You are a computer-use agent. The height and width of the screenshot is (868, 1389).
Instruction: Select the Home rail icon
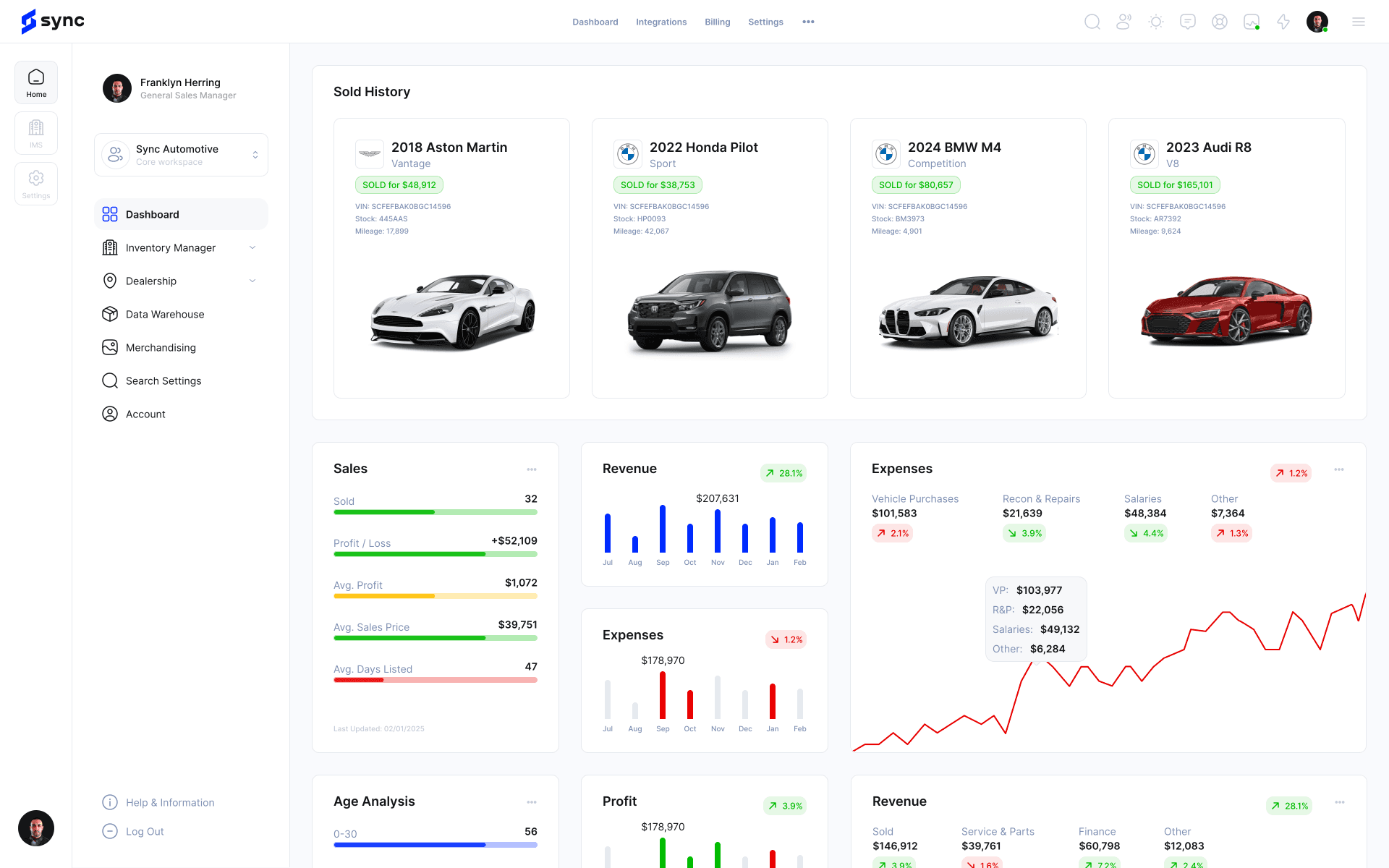point(36,82)
